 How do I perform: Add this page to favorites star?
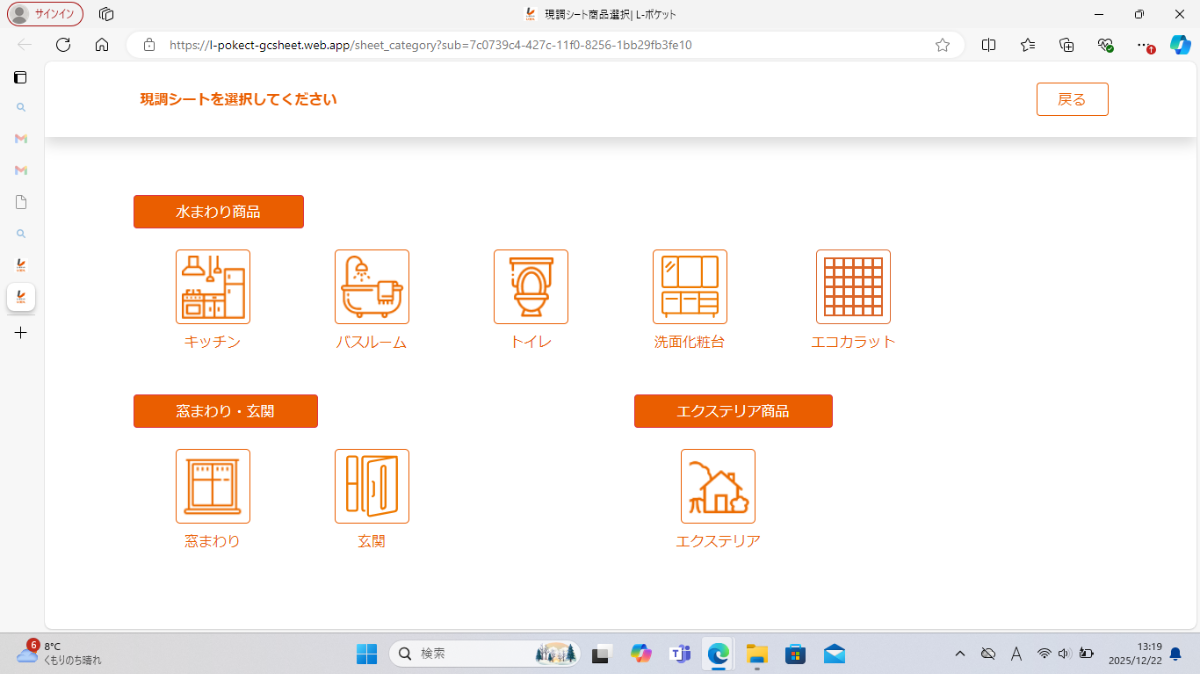pos(942,45)
